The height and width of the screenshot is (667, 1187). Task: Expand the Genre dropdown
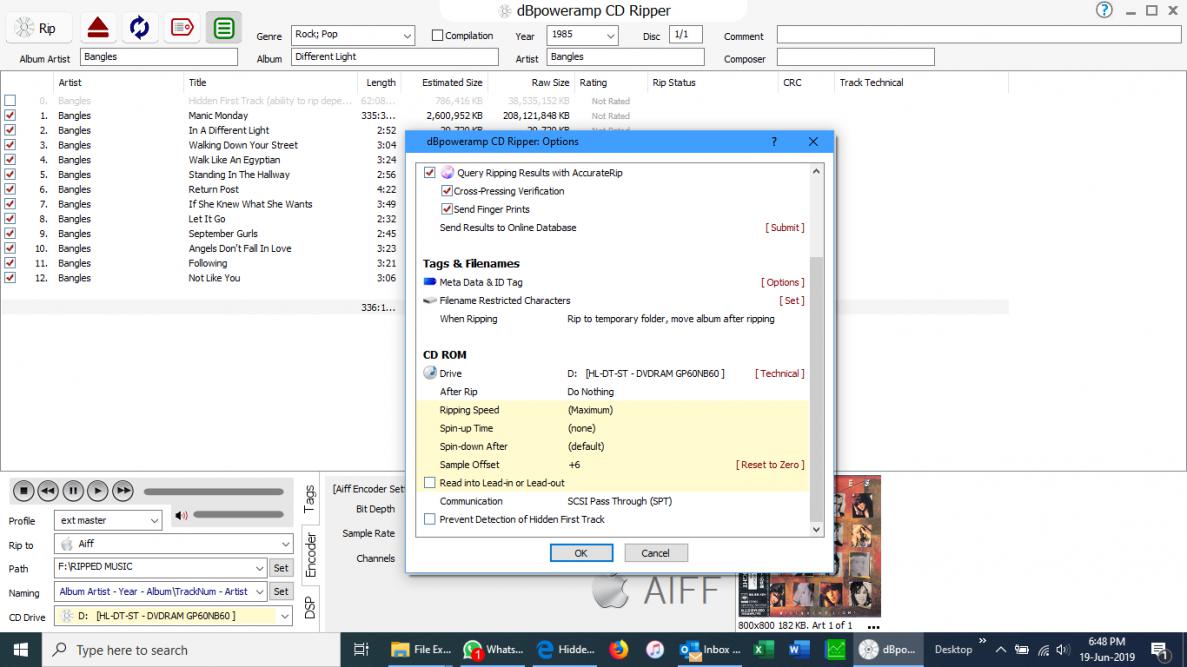coord(407,36)
